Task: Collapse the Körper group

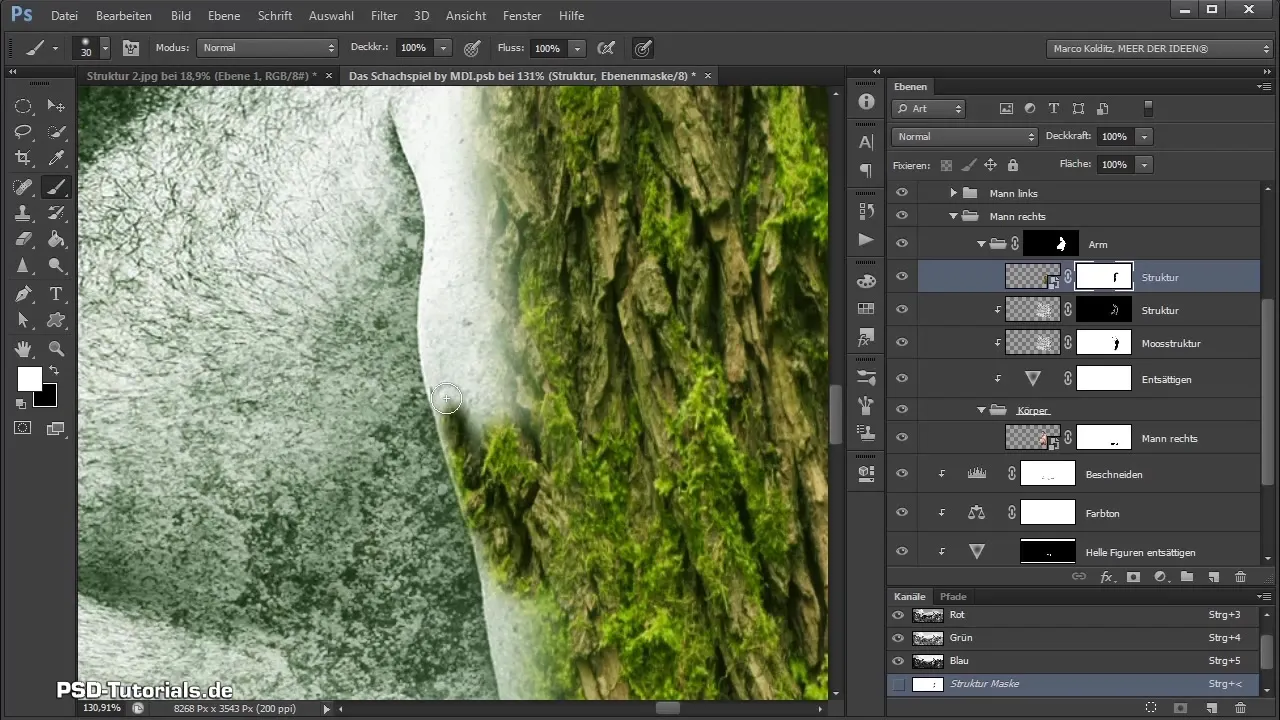Action: click(x=981, y=410)
